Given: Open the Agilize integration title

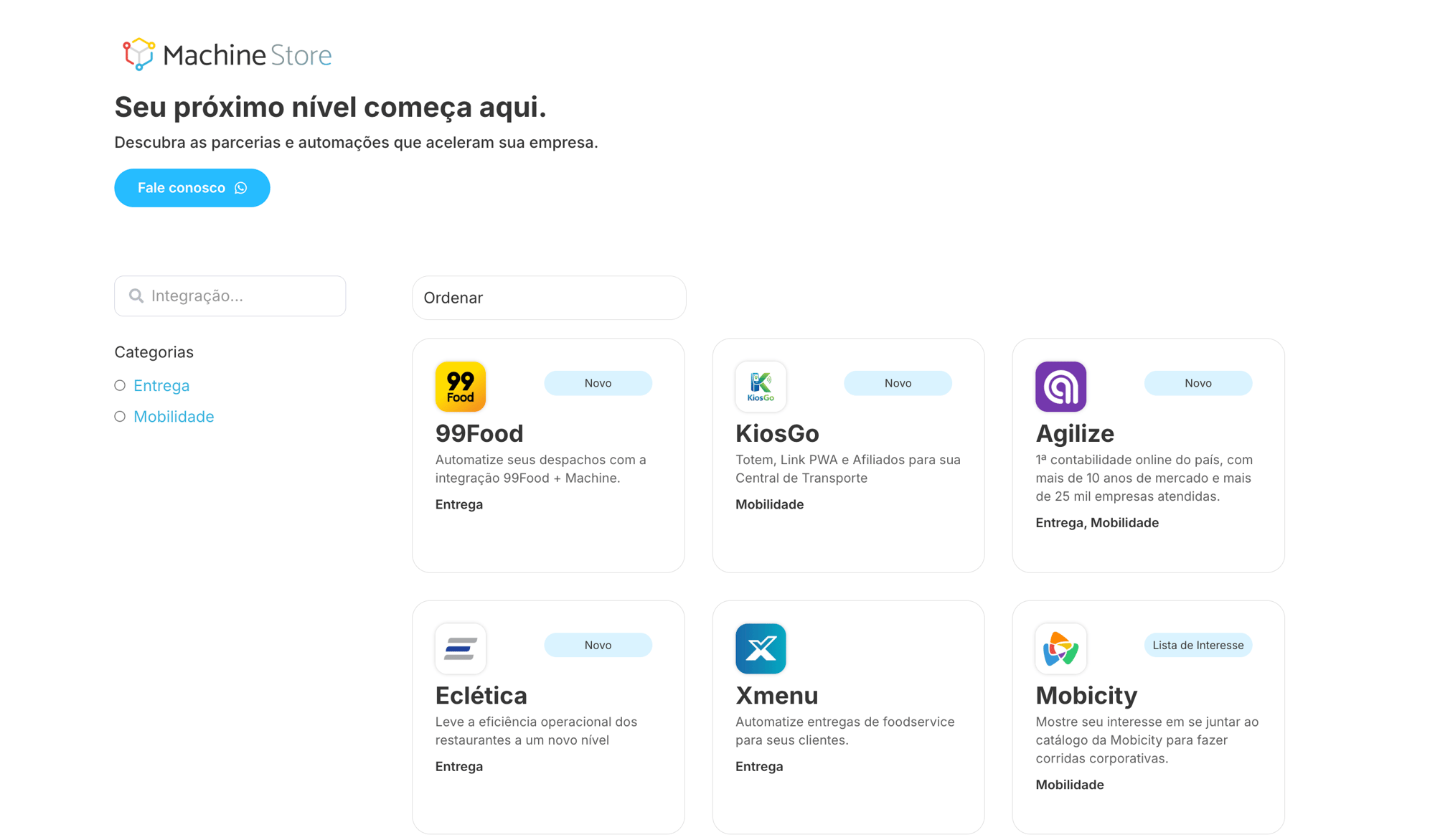Looking at the screenshot, I should click(1074, 433).
